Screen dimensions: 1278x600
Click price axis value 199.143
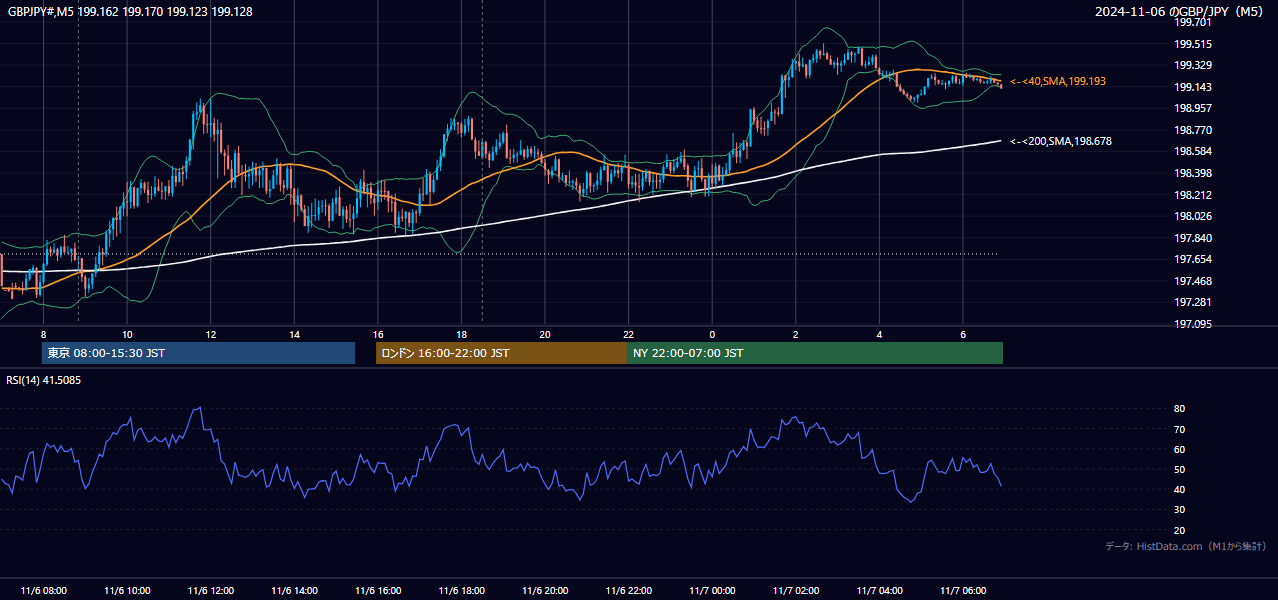click(x=1193, y=87)
